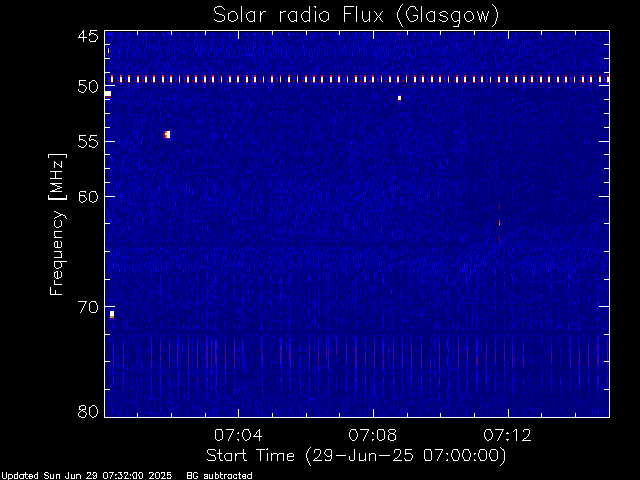
Task: Click the 'Frequency [MHz]' axis label
Action: point(57,224)
